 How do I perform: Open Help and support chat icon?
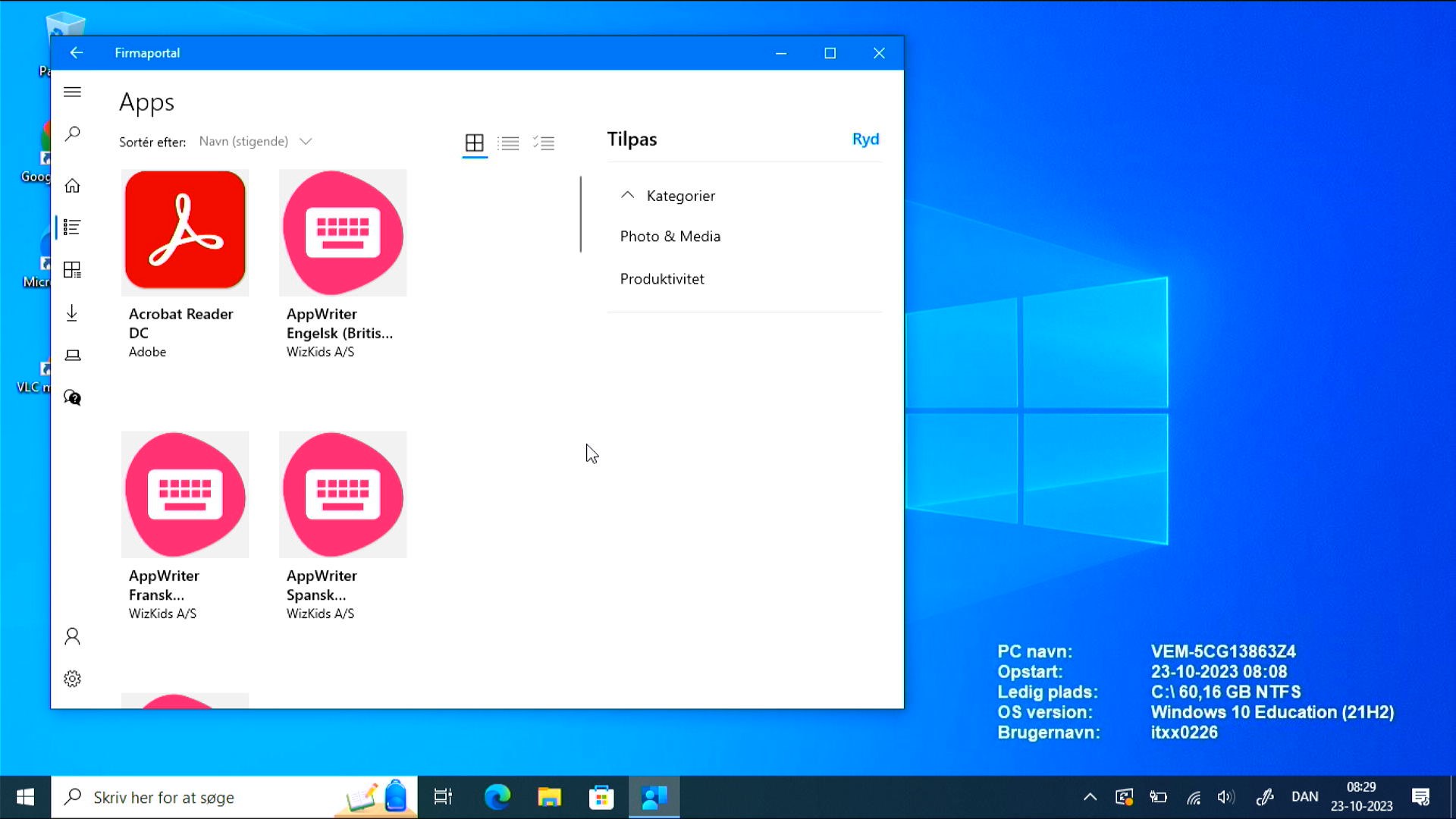(72, 397)
